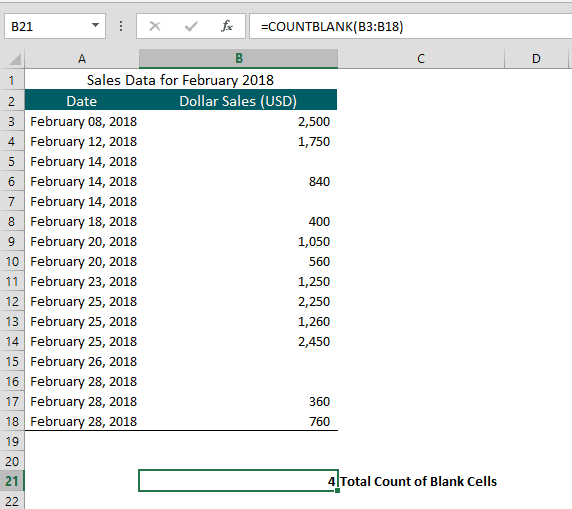
Task: Click the 'Dollar Sales (USD)' header cell
Action: click(238, 101)
